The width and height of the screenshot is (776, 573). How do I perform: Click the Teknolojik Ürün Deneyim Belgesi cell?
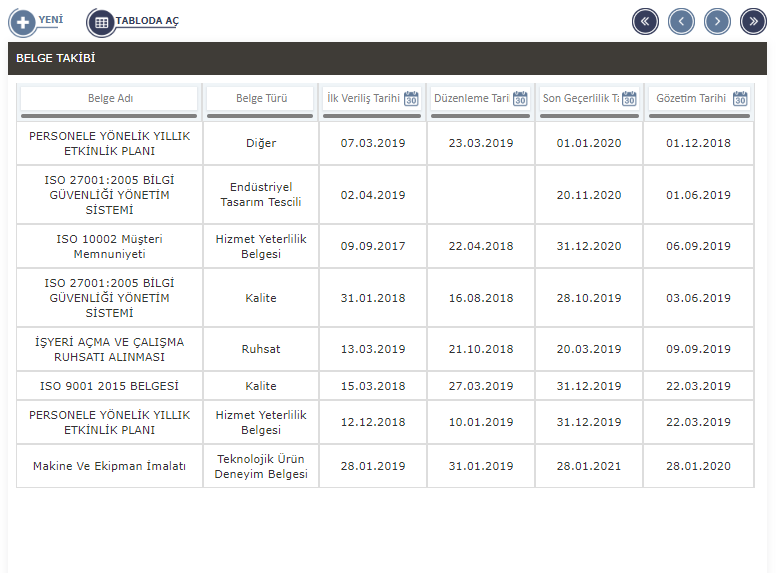point(261,466)
